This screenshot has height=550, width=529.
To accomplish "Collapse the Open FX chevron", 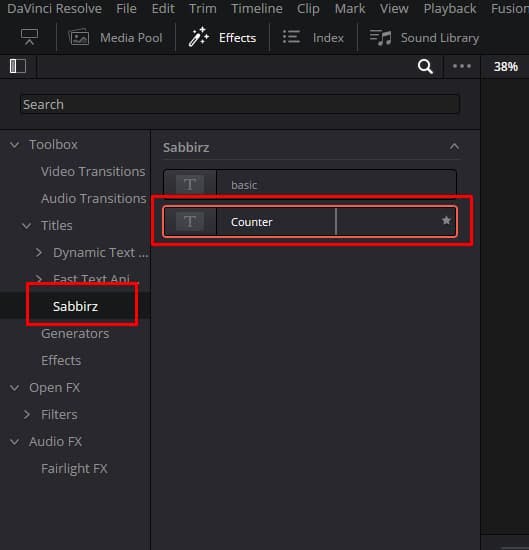I will point(14,388).
